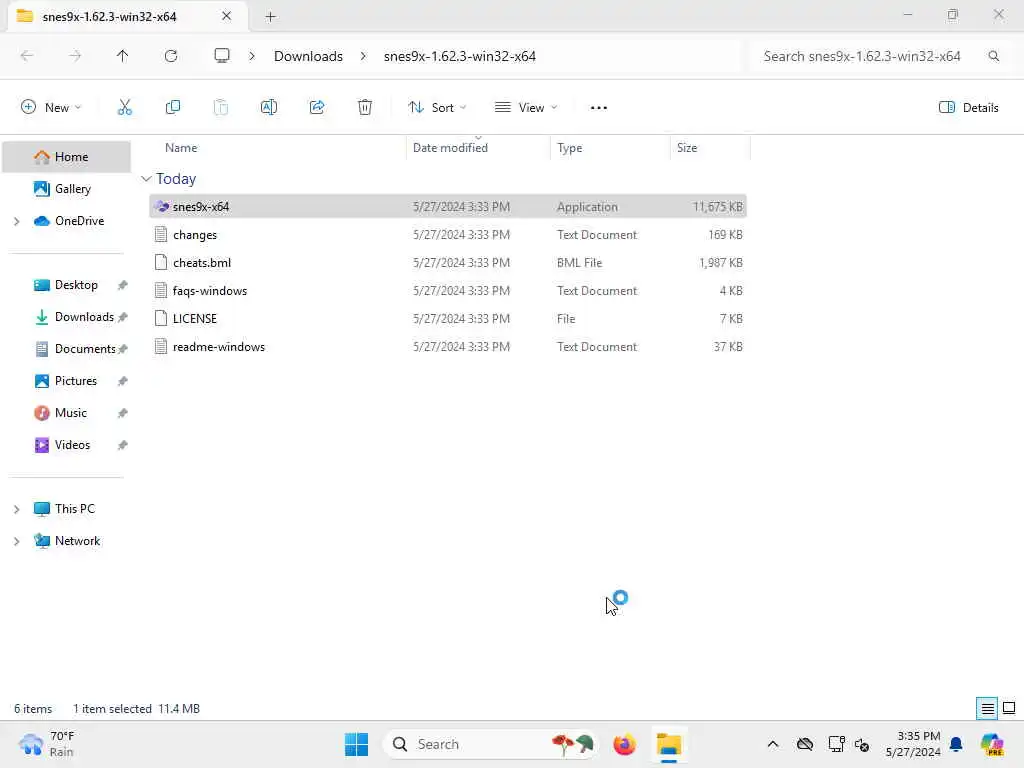Select the cheats.bml file

click(447, 263)
